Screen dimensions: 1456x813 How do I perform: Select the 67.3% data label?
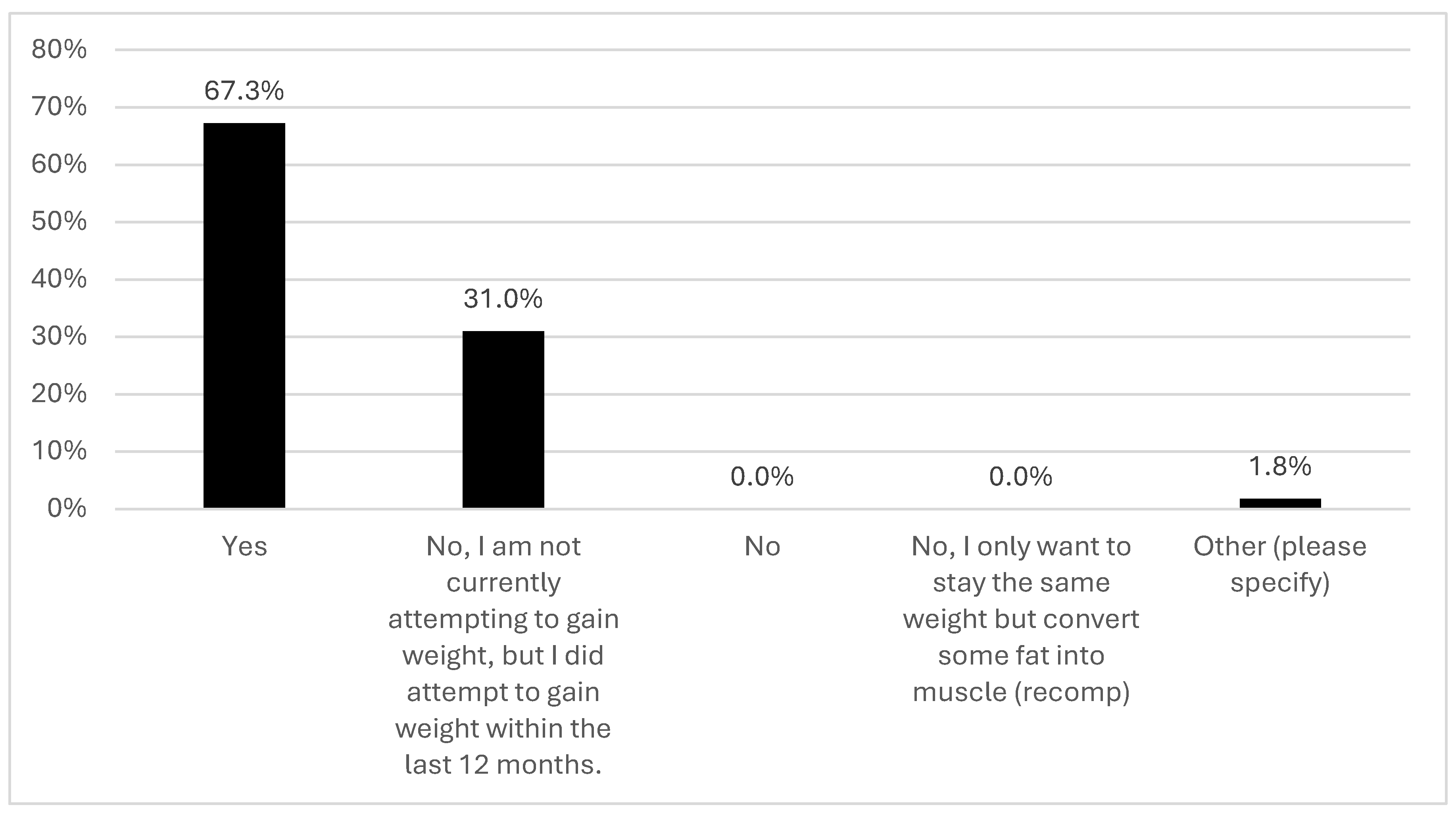[244, 91]
